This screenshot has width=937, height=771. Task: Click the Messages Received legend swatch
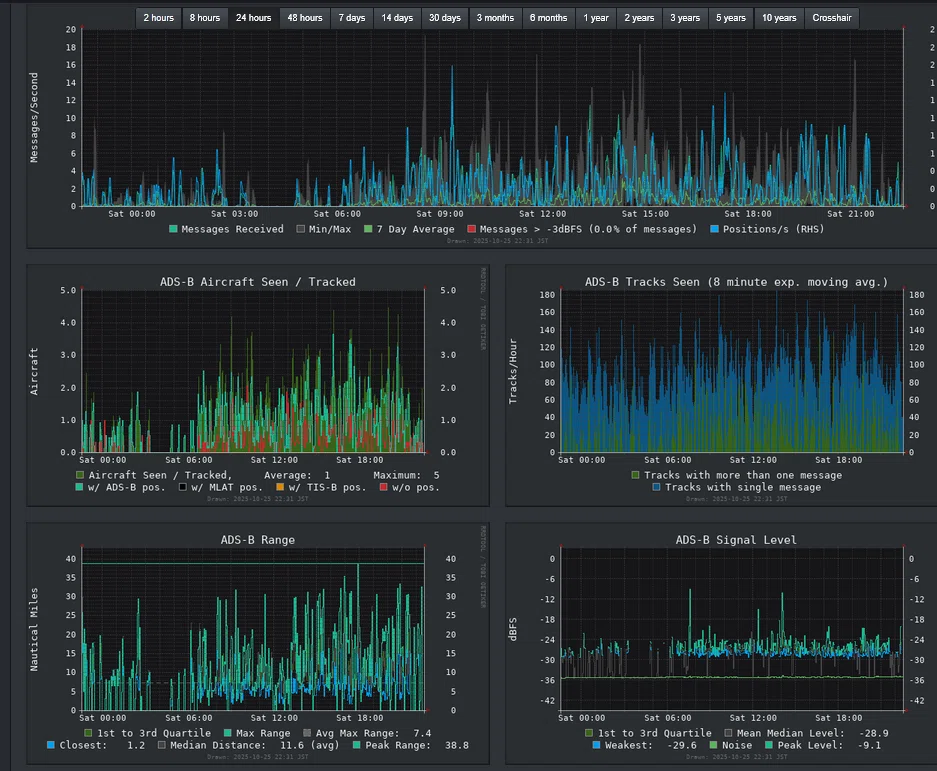173,229
